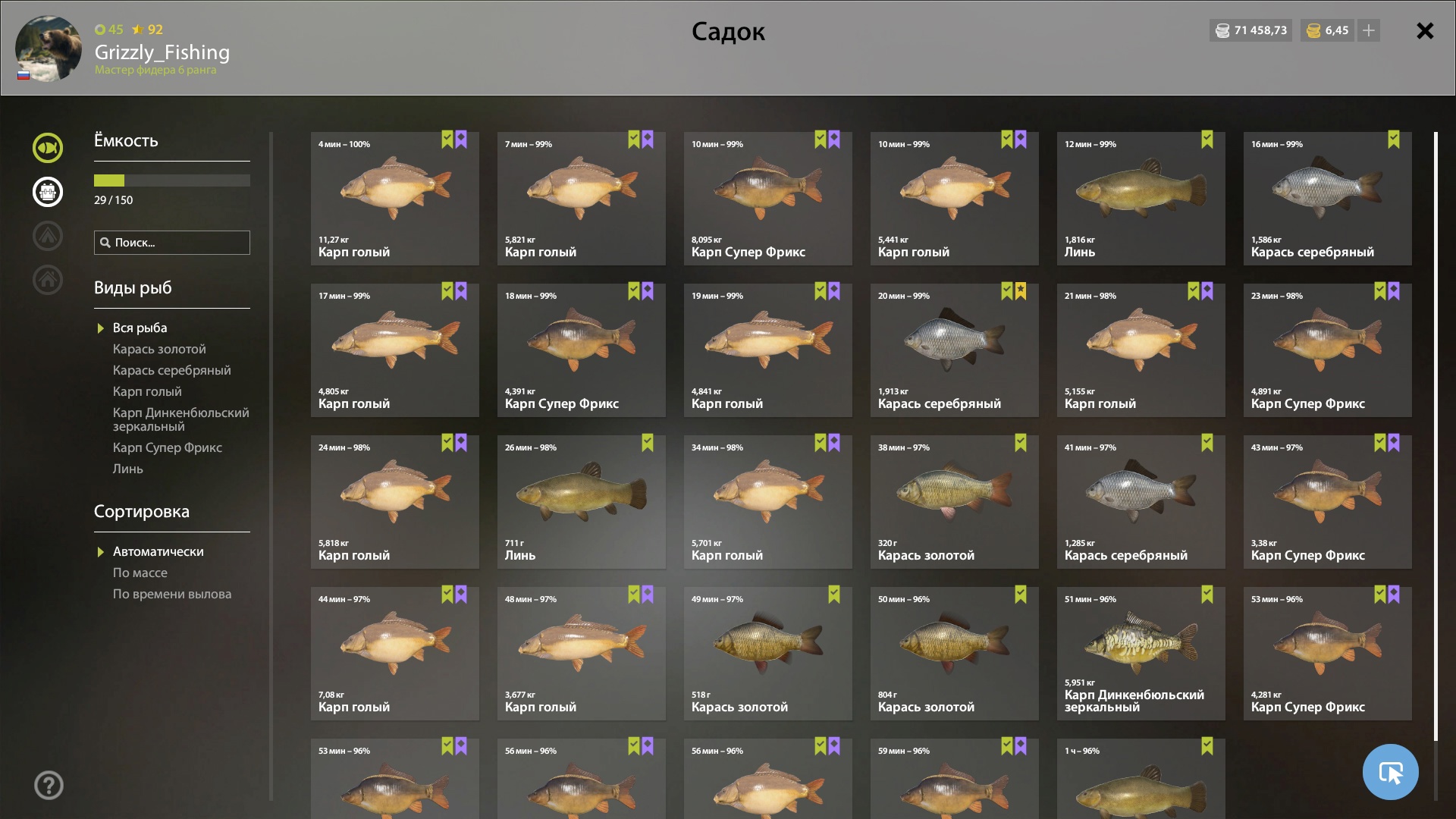Open the fish keepnet sidebar icon

(x=48, y=148)
